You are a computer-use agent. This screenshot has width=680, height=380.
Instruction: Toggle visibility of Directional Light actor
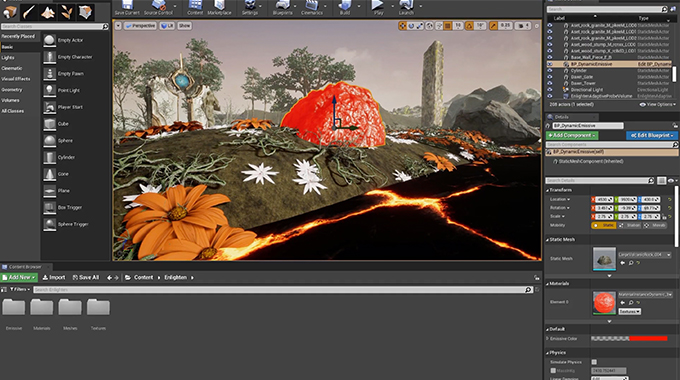click(x=550, y=89)
